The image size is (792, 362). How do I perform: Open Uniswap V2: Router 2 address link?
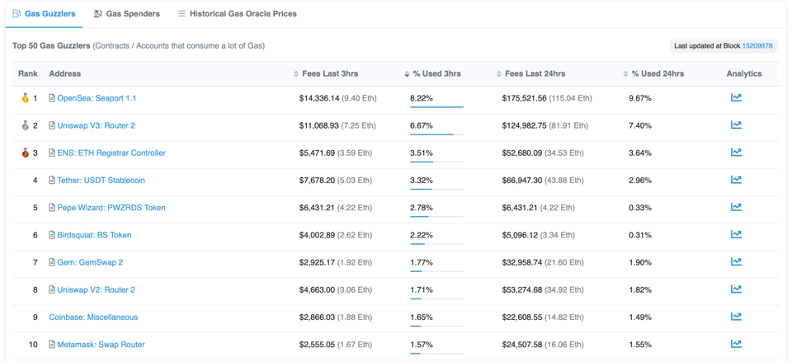click(96, 290)
